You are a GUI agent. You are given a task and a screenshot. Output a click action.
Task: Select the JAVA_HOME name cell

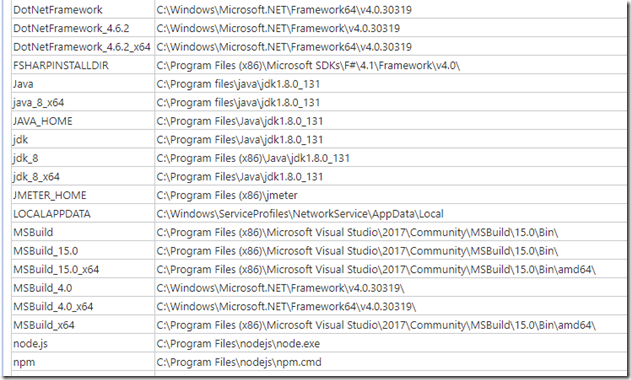pyautogui.click(x=43, y=121)
